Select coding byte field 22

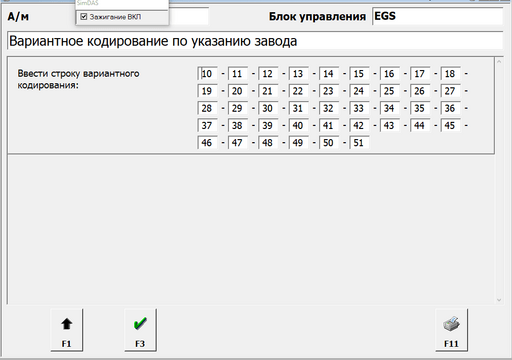pyautogui.click(x=298, y=91)
